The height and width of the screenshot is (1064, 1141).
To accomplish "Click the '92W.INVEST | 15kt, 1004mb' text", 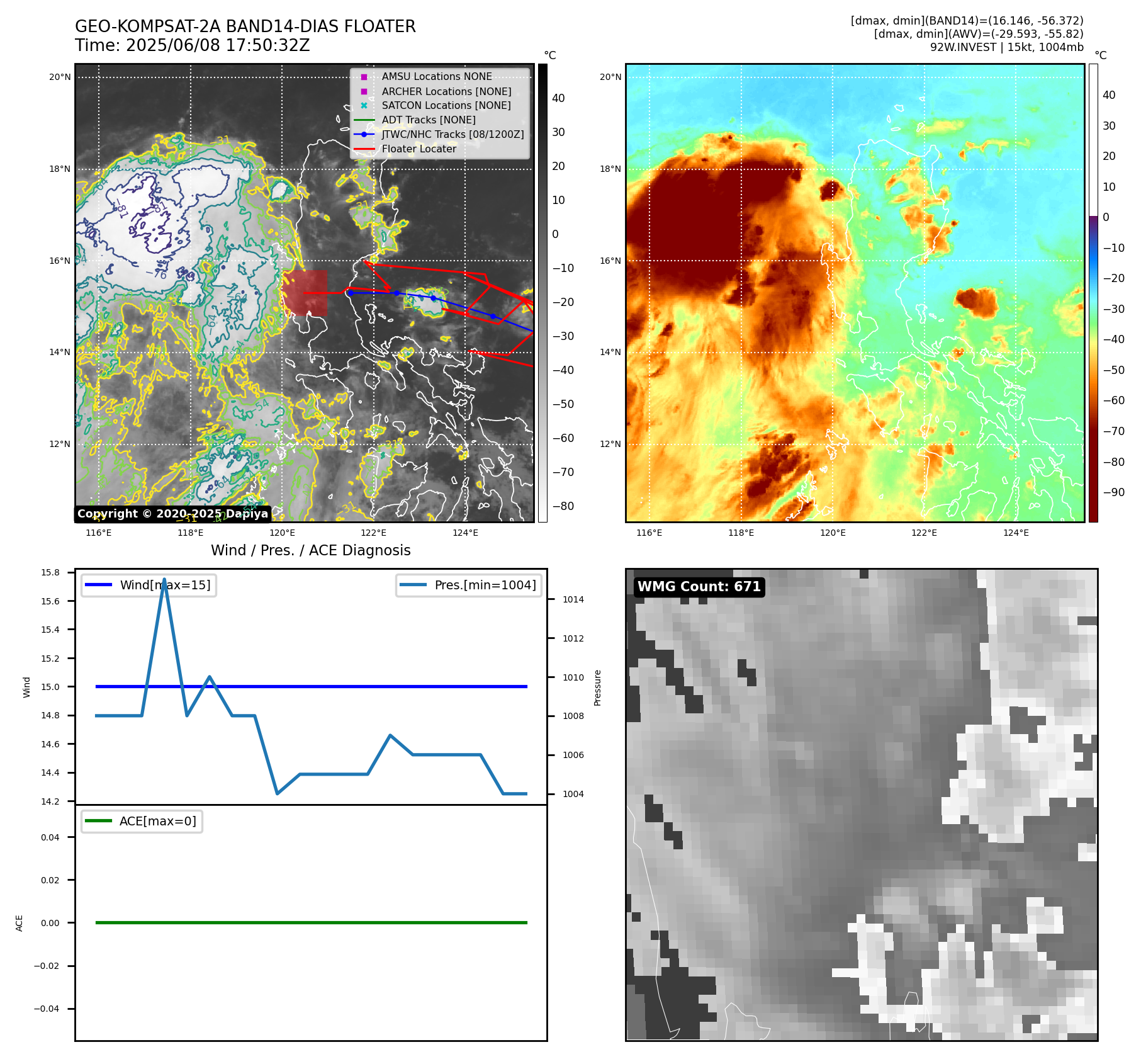I will [1007, 47].
